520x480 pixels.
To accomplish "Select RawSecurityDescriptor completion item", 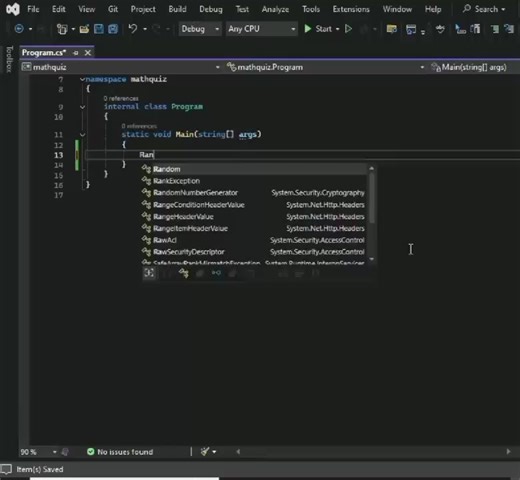I will [x=254, y=252].
